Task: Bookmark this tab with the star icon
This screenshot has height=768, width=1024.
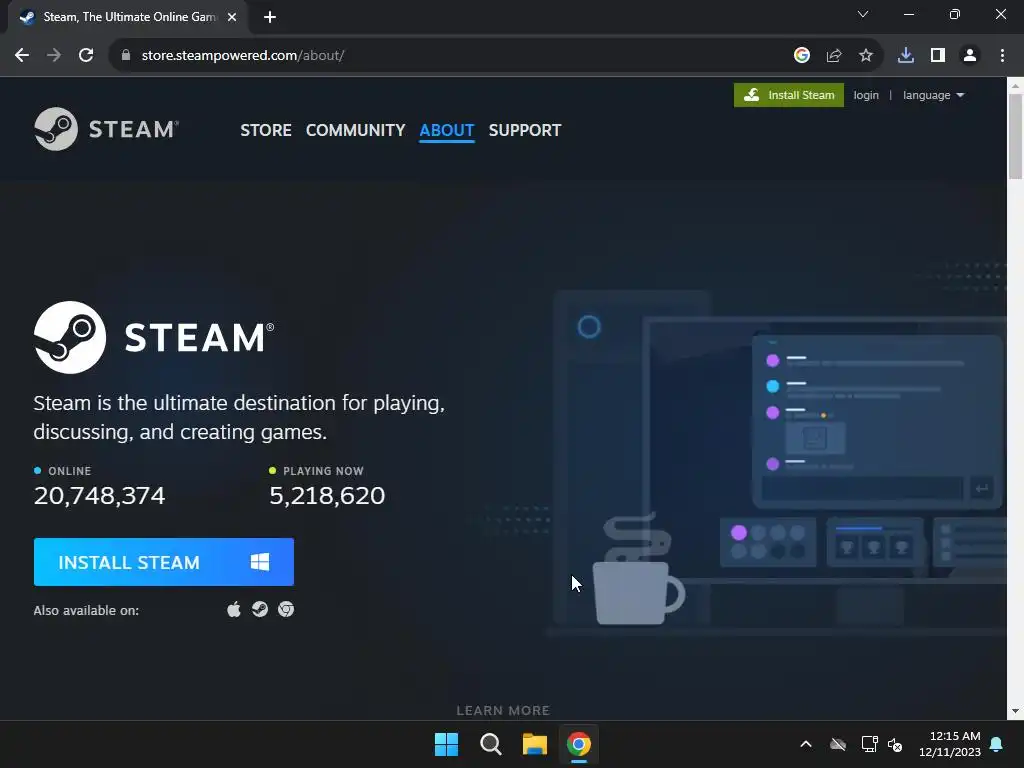Action: click(x=866, y=56)
